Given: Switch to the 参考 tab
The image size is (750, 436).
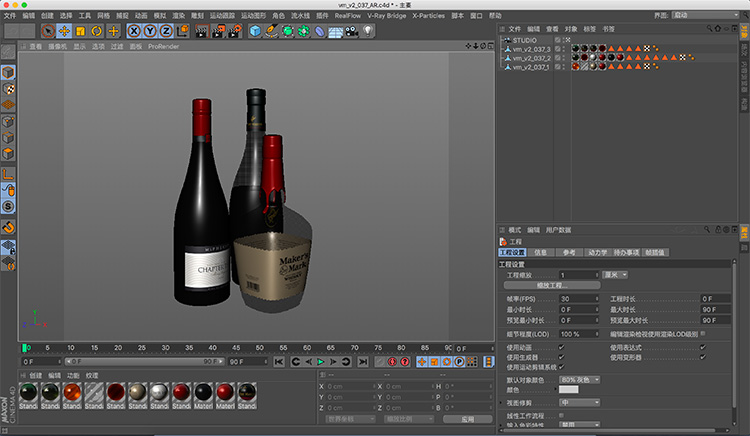Looking at the screenshot, I should coord(569,252).
